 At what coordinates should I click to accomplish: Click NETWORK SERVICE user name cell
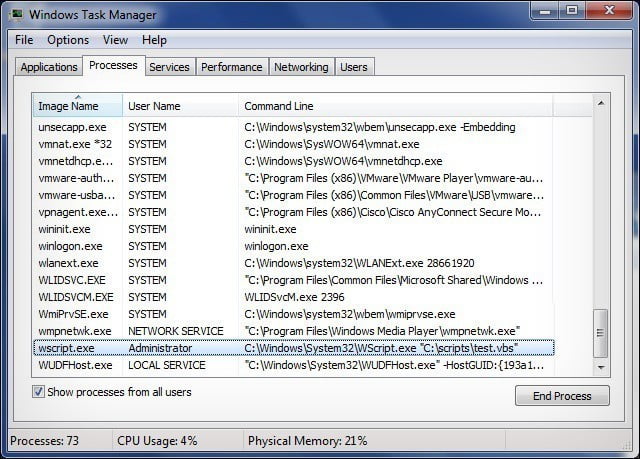[x=176, y=331]
